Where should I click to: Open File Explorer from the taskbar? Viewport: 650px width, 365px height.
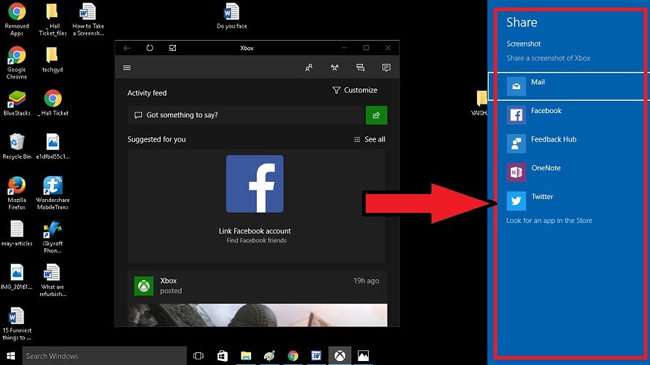coord(246,356)
